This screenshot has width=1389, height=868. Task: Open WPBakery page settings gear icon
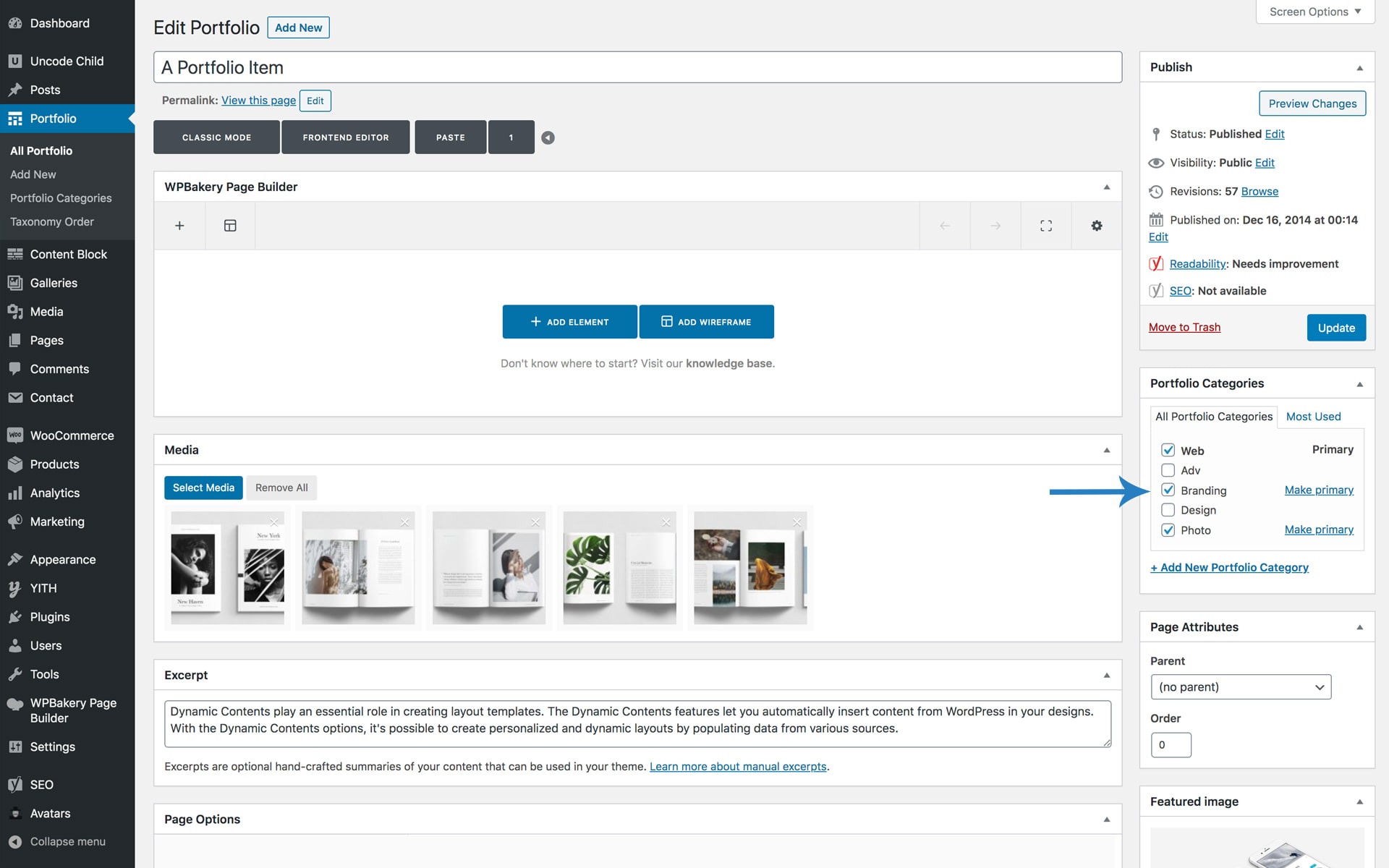(1097, 226)
